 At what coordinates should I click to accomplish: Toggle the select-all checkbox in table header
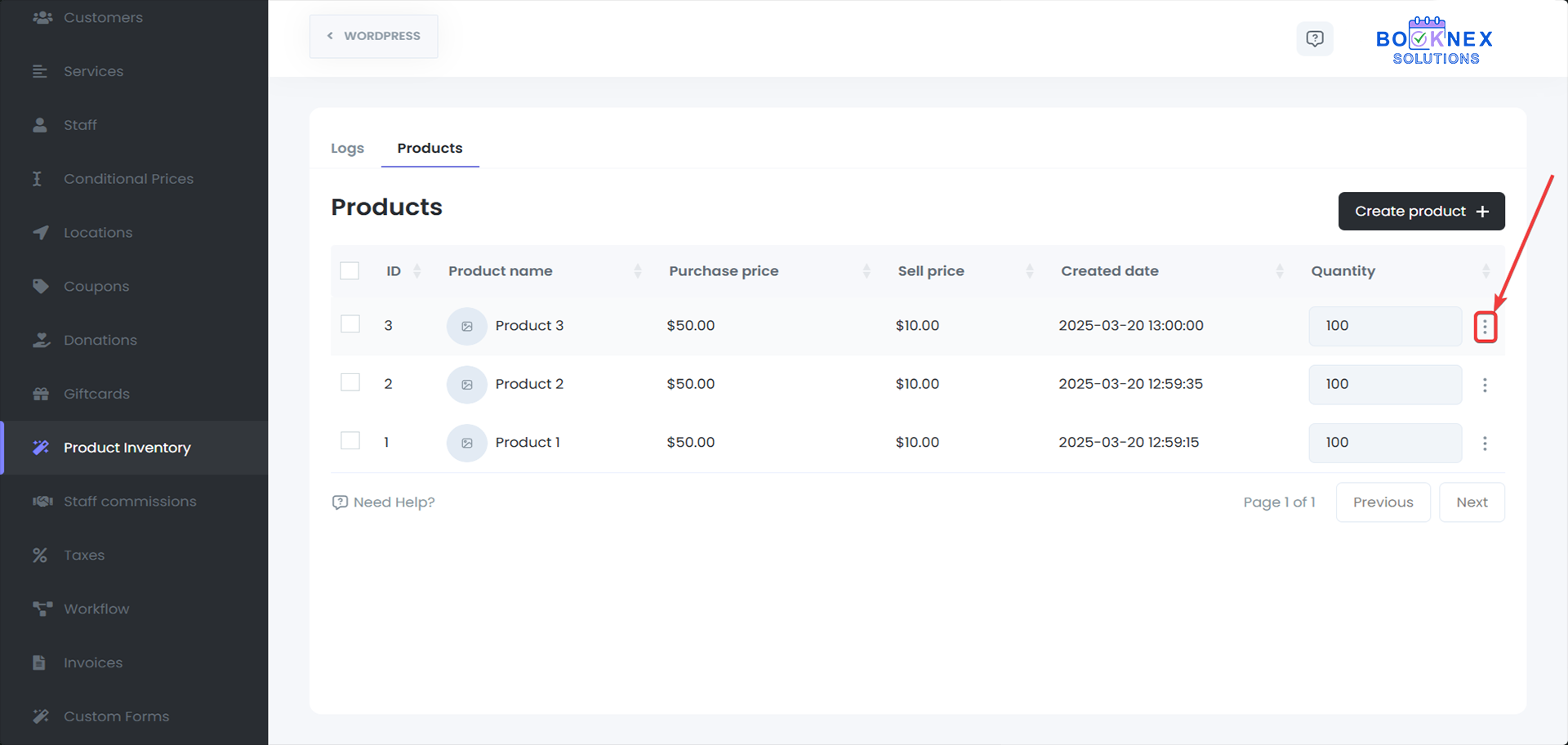(350, 270)
